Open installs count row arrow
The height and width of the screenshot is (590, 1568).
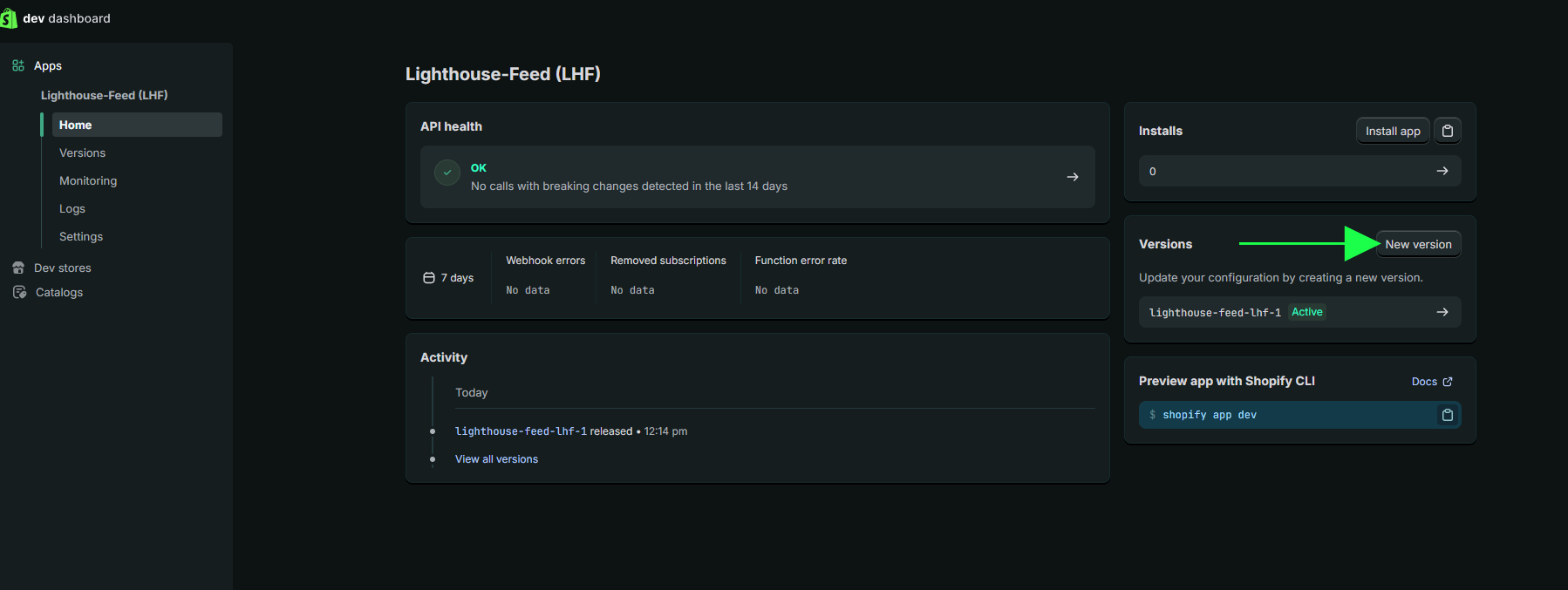click(x=1442, y=171)
